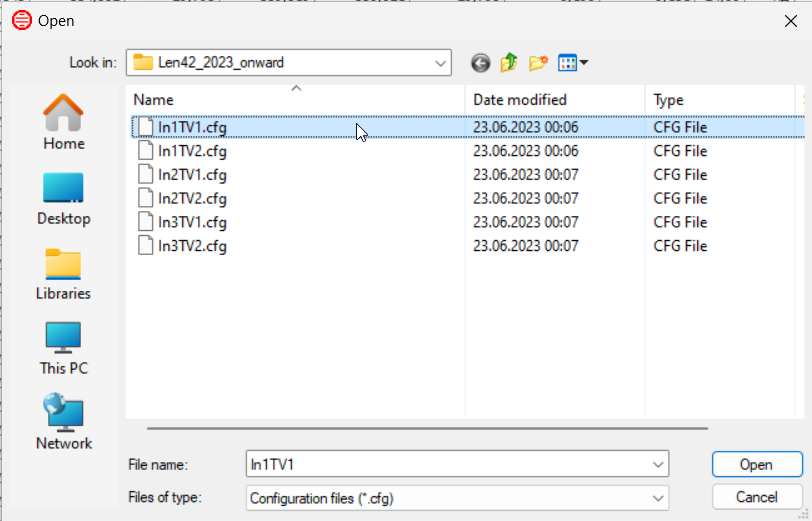The height and width of the screenshot is (521, 812).
Task: Open the View menu icon
Action: (x=573, y=63)
